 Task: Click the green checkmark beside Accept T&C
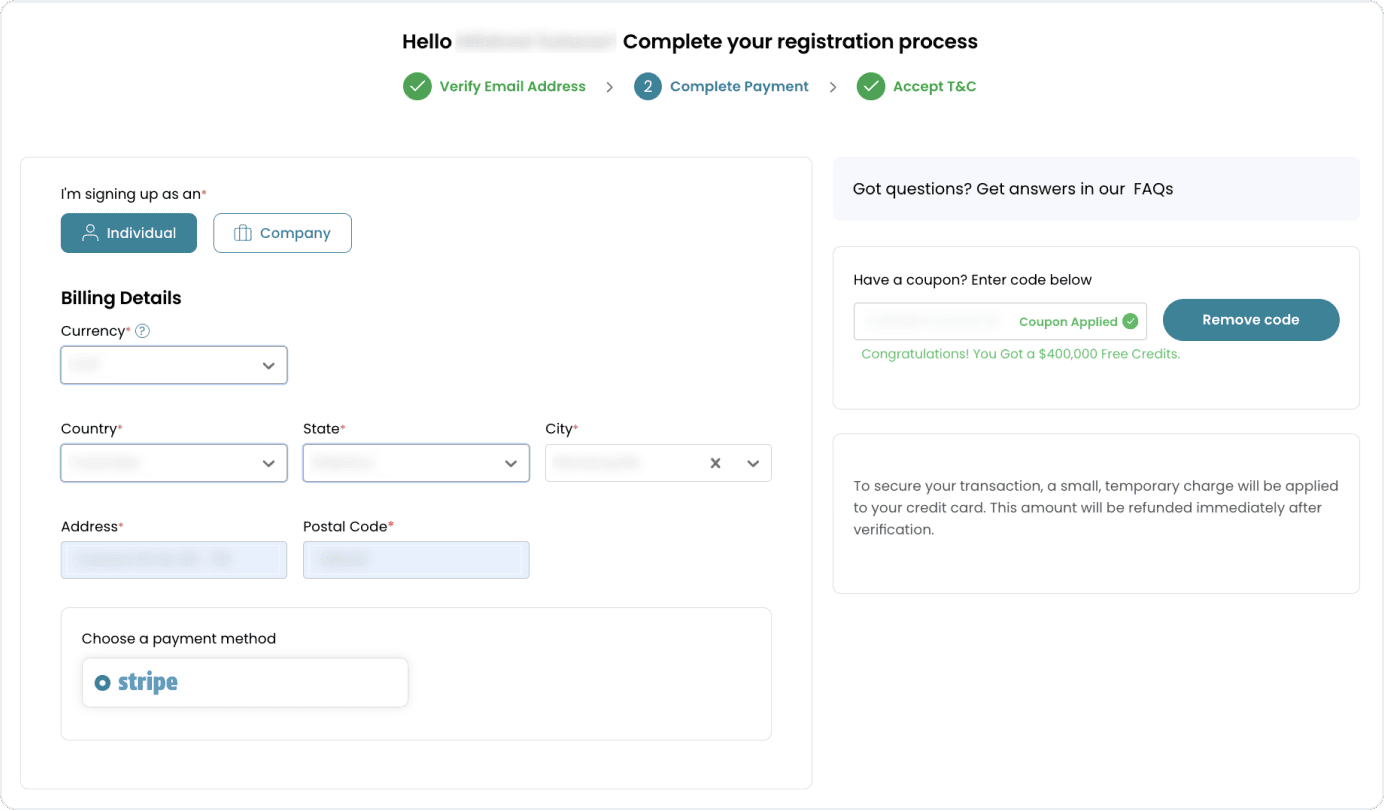pos(871,87)
